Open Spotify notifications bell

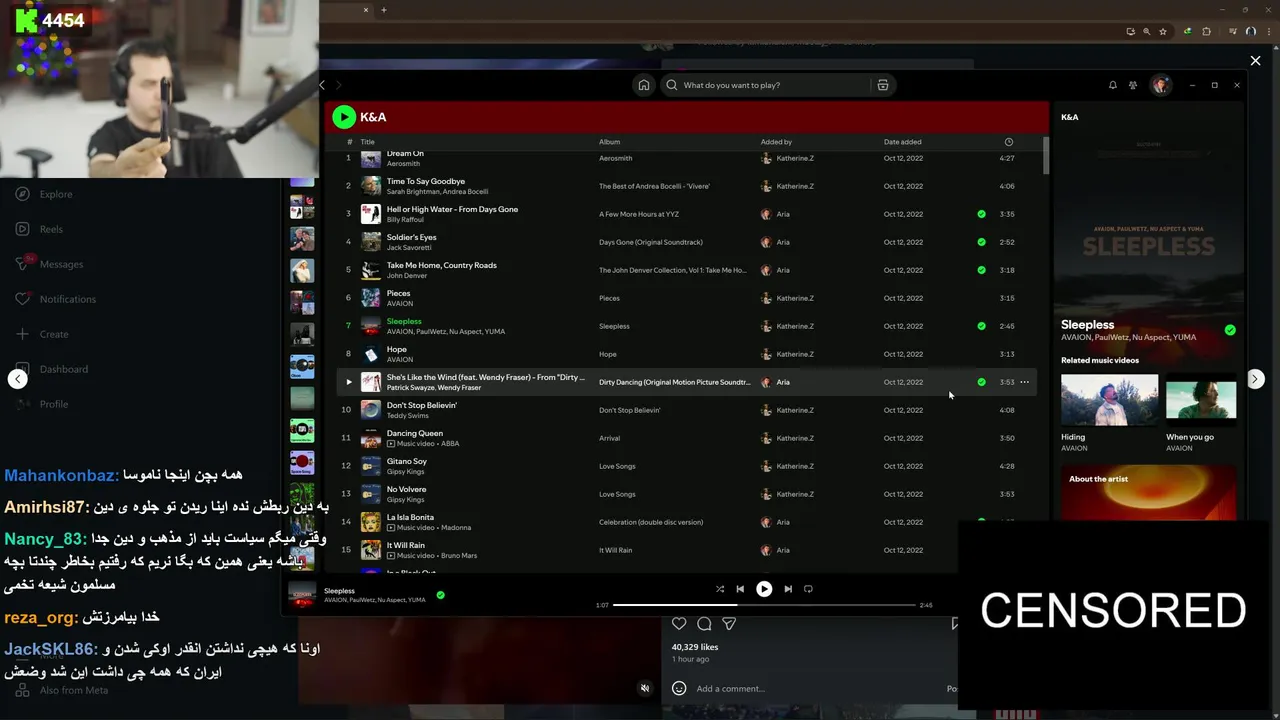click(1113, 85)
